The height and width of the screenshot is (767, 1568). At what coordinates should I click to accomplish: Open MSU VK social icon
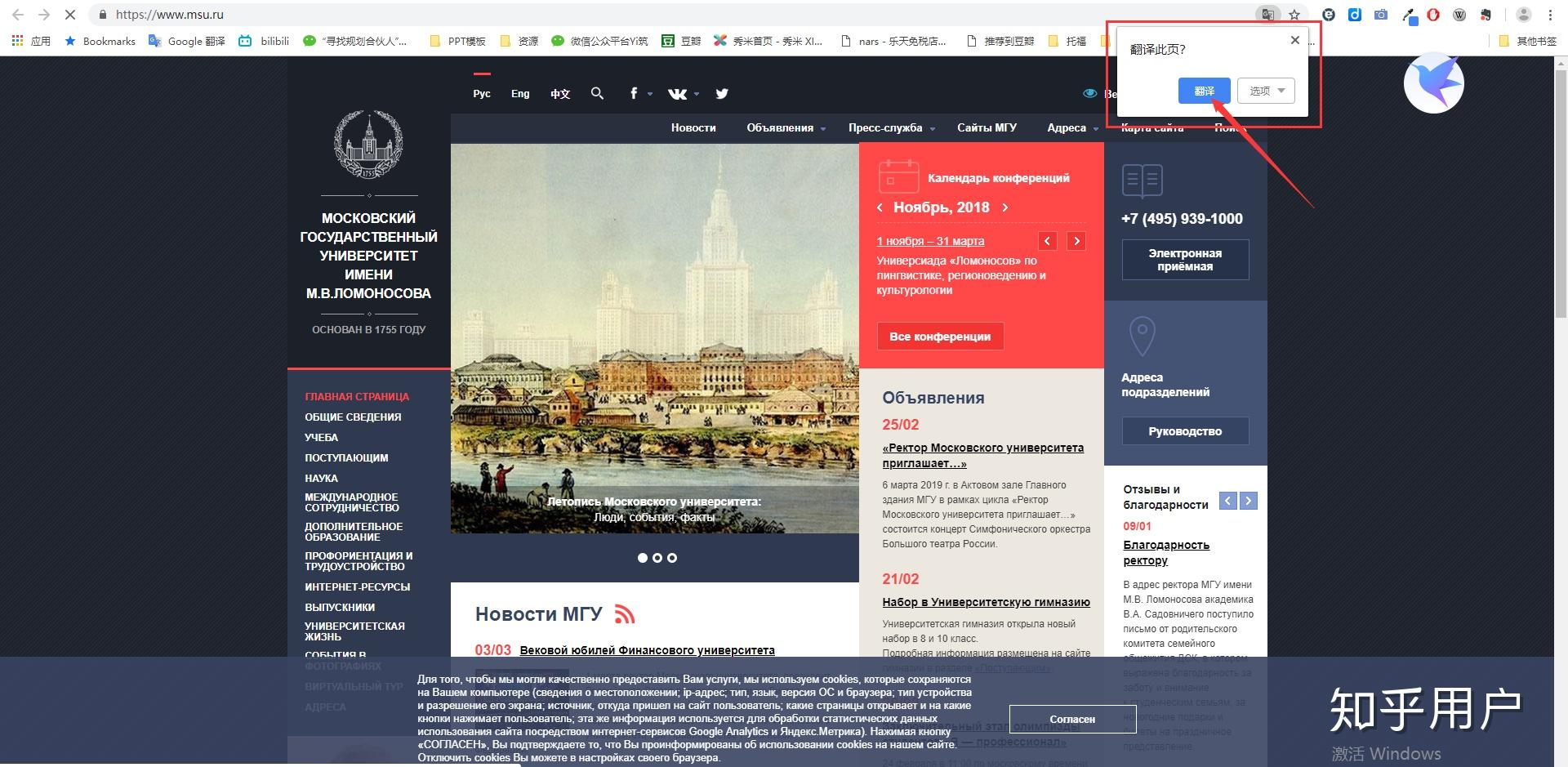pyautogui.click(x=677, y=94)
